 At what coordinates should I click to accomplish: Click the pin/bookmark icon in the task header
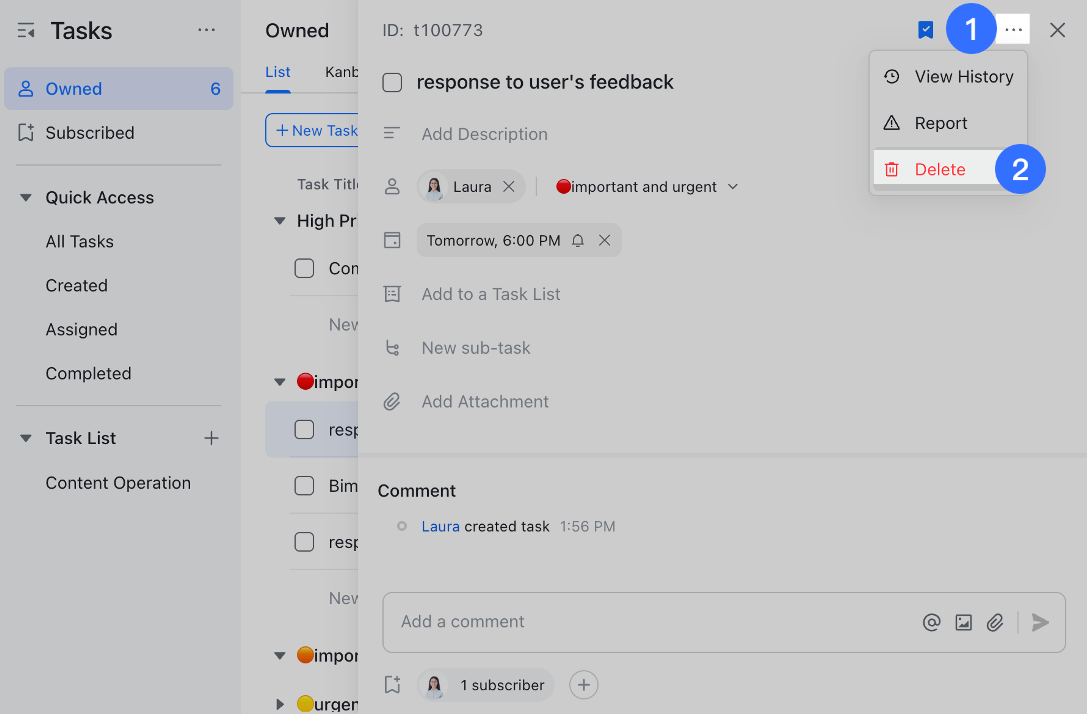coord(925,30)
